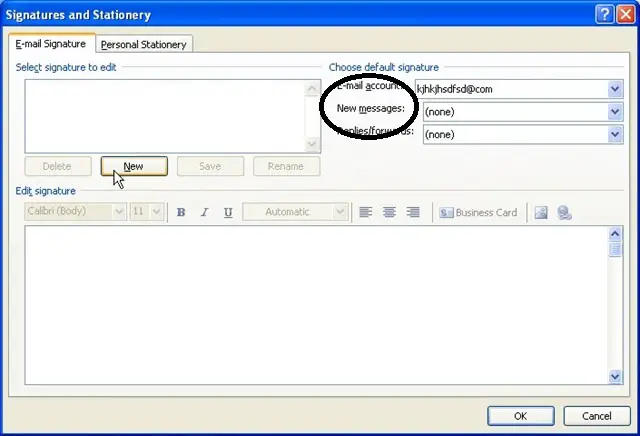Click the signature list scroll down arrow

(x=312, y=144)
